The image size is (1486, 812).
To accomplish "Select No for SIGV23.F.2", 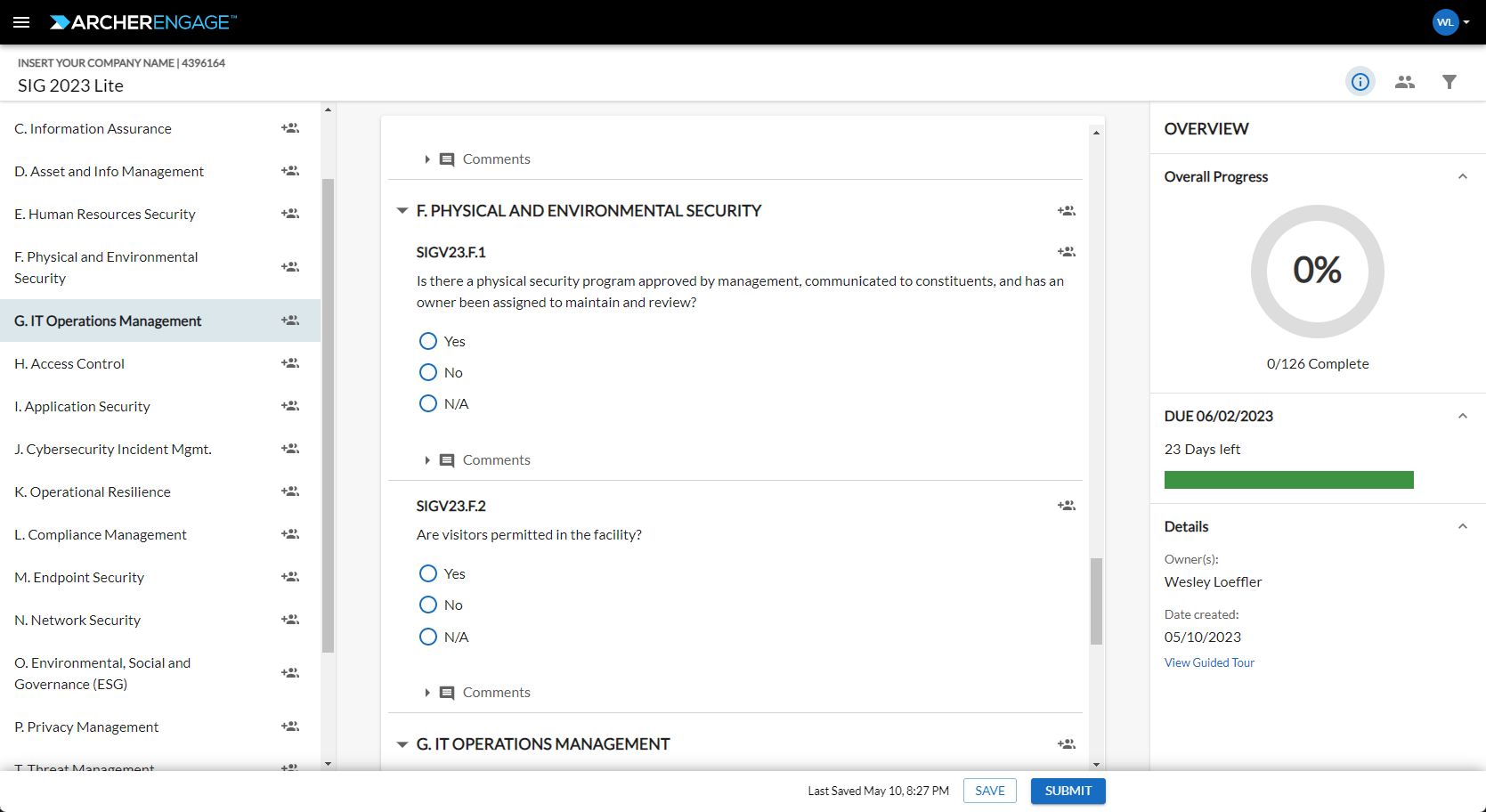I will tap(427, 605).
